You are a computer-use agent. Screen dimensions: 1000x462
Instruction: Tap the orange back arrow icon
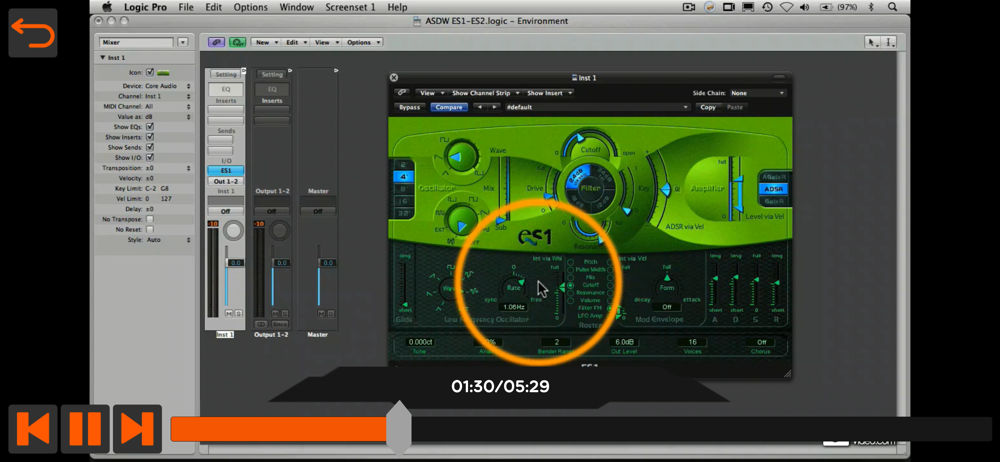tap(33, 33)
